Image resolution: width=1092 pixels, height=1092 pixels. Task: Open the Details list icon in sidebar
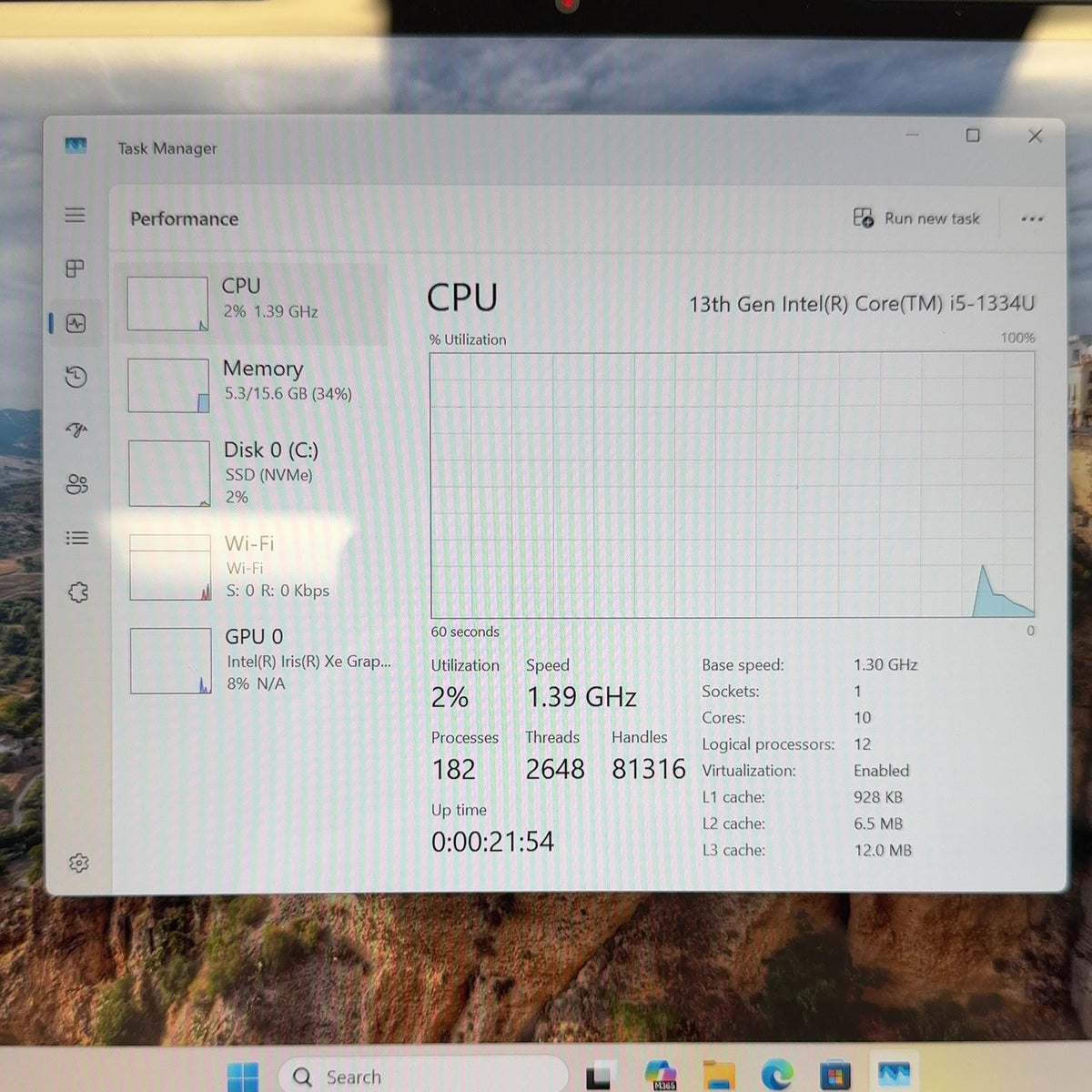point(77,538)
